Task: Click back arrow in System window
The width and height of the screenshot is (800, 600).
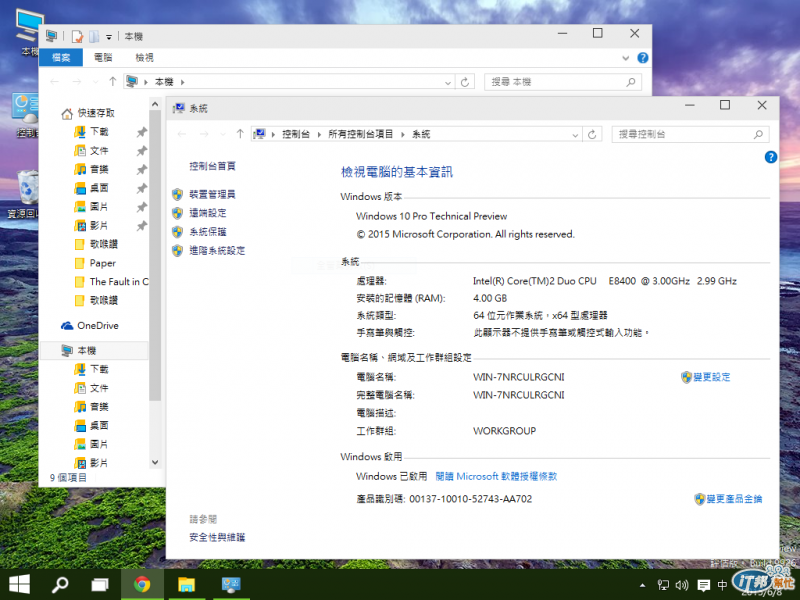Action: pos(182,134)
